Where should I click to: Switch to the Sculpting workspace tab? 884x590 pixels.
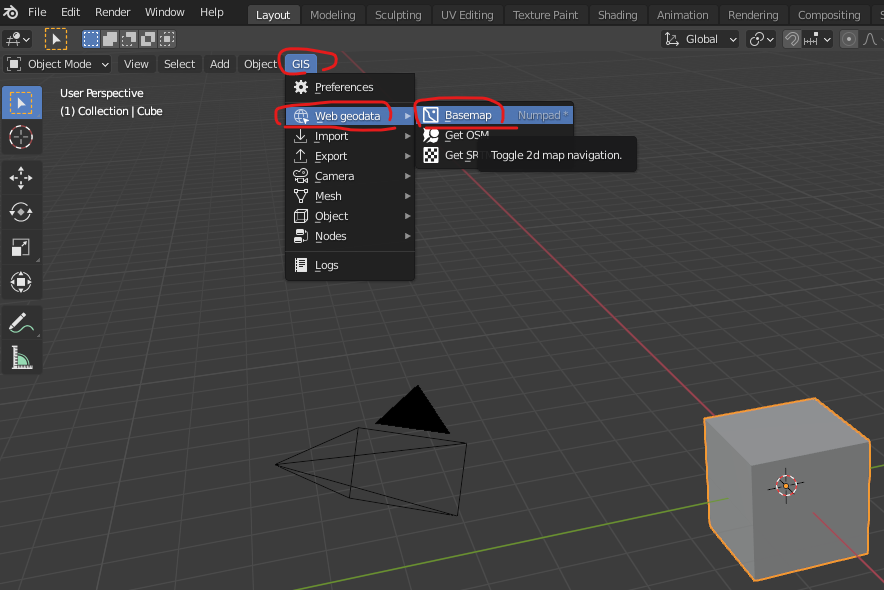pos(398,15)
